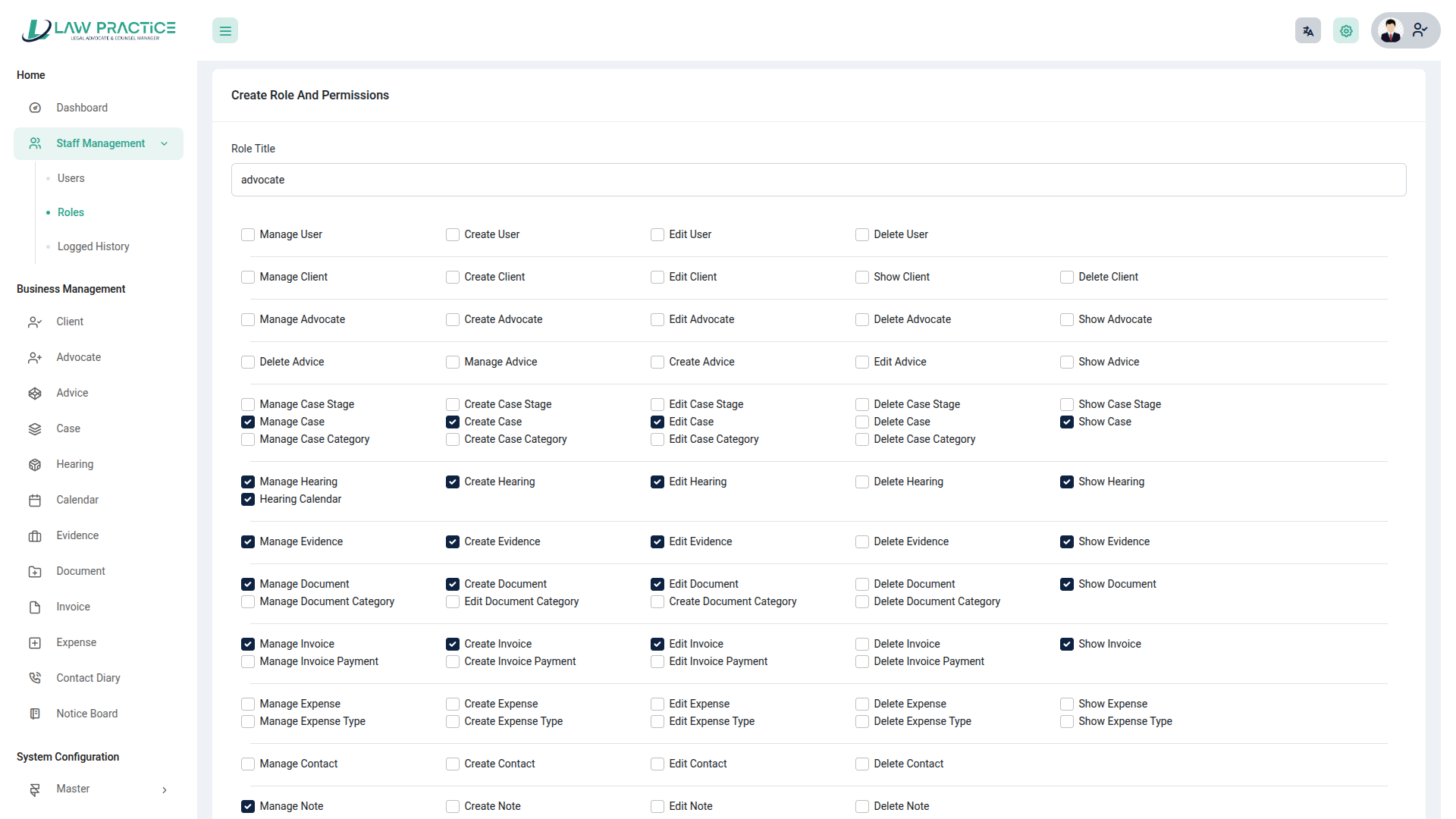Uncheck the Manage Case permission
1456x819 pixels.
click(248, 422)
